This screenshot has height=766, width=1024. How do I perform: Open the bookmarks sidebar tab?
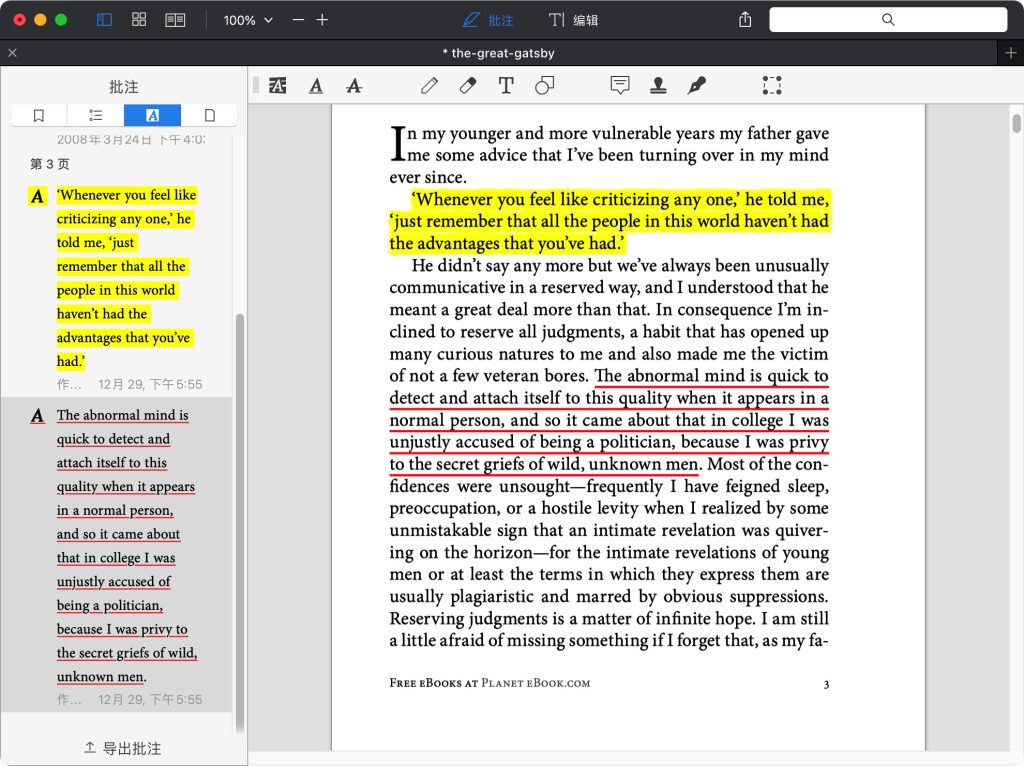39,116
